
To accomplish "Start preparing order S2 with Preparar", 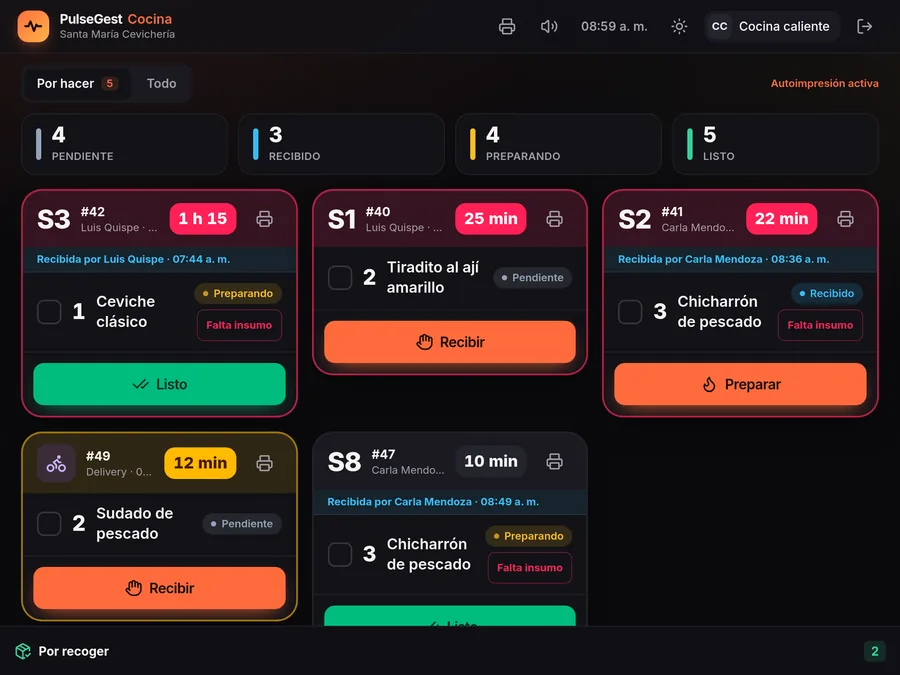I will (x=740, y=384).
